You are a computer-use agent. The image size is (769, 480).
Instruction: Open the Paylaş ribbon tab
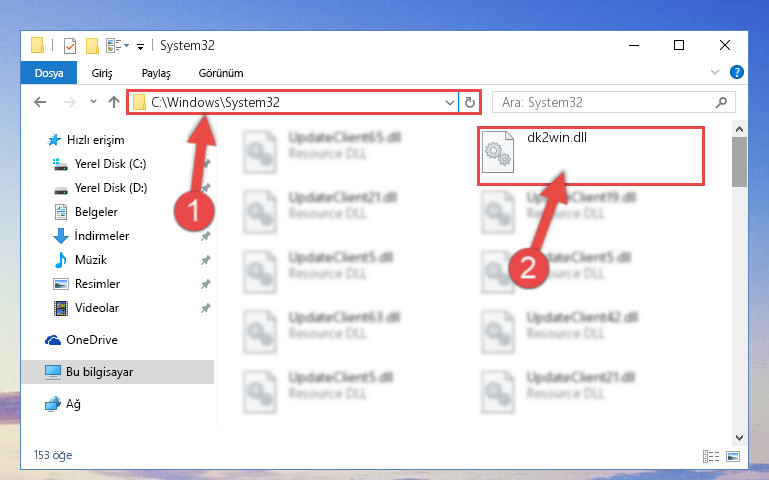coord(156,73)
